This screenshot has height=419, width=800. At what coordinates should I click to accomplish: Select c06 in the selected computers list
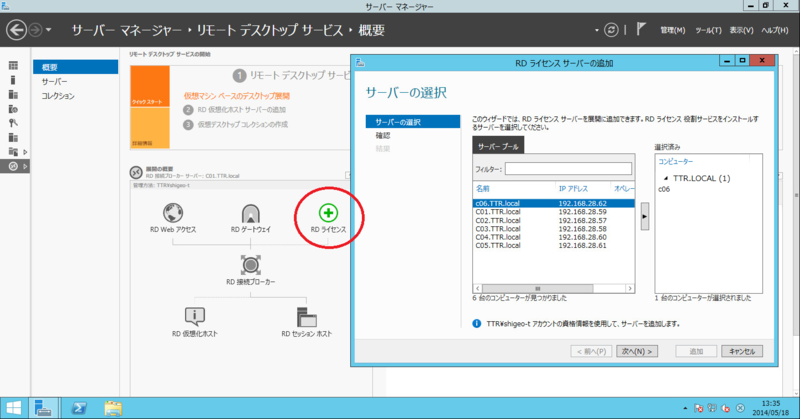(664, 189)
